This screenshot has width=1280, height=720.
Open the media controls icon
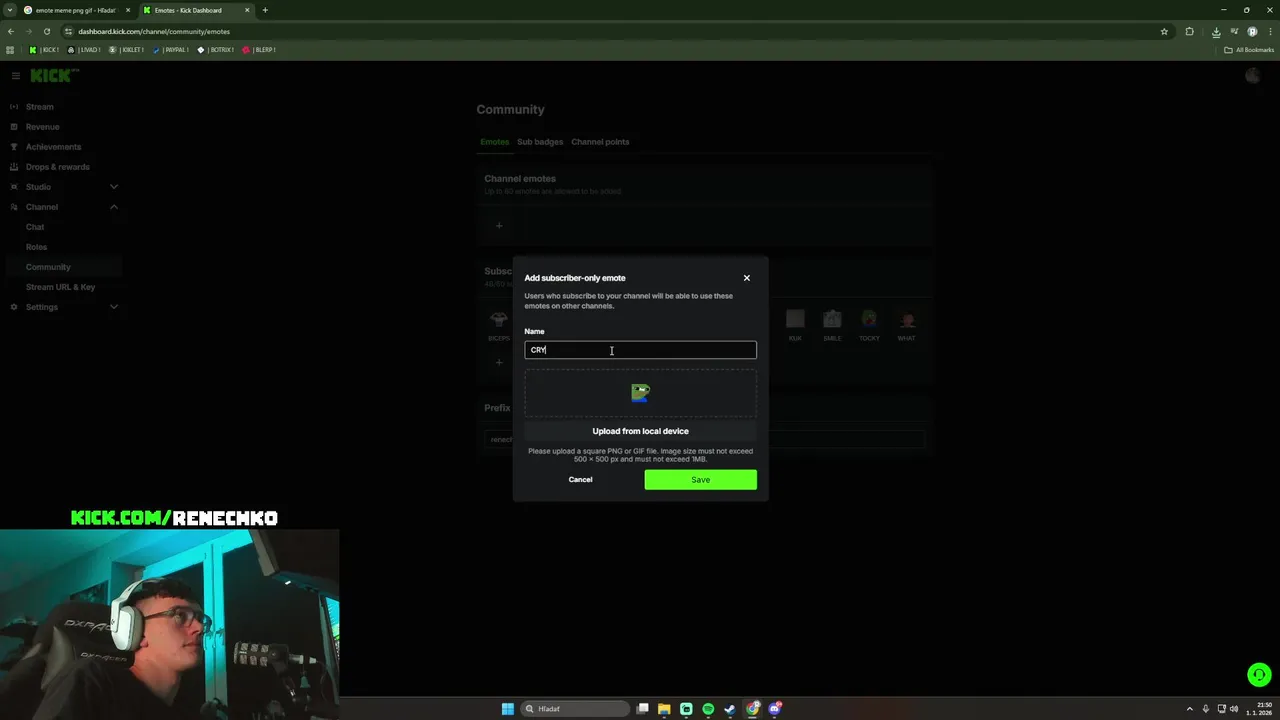1234,31
